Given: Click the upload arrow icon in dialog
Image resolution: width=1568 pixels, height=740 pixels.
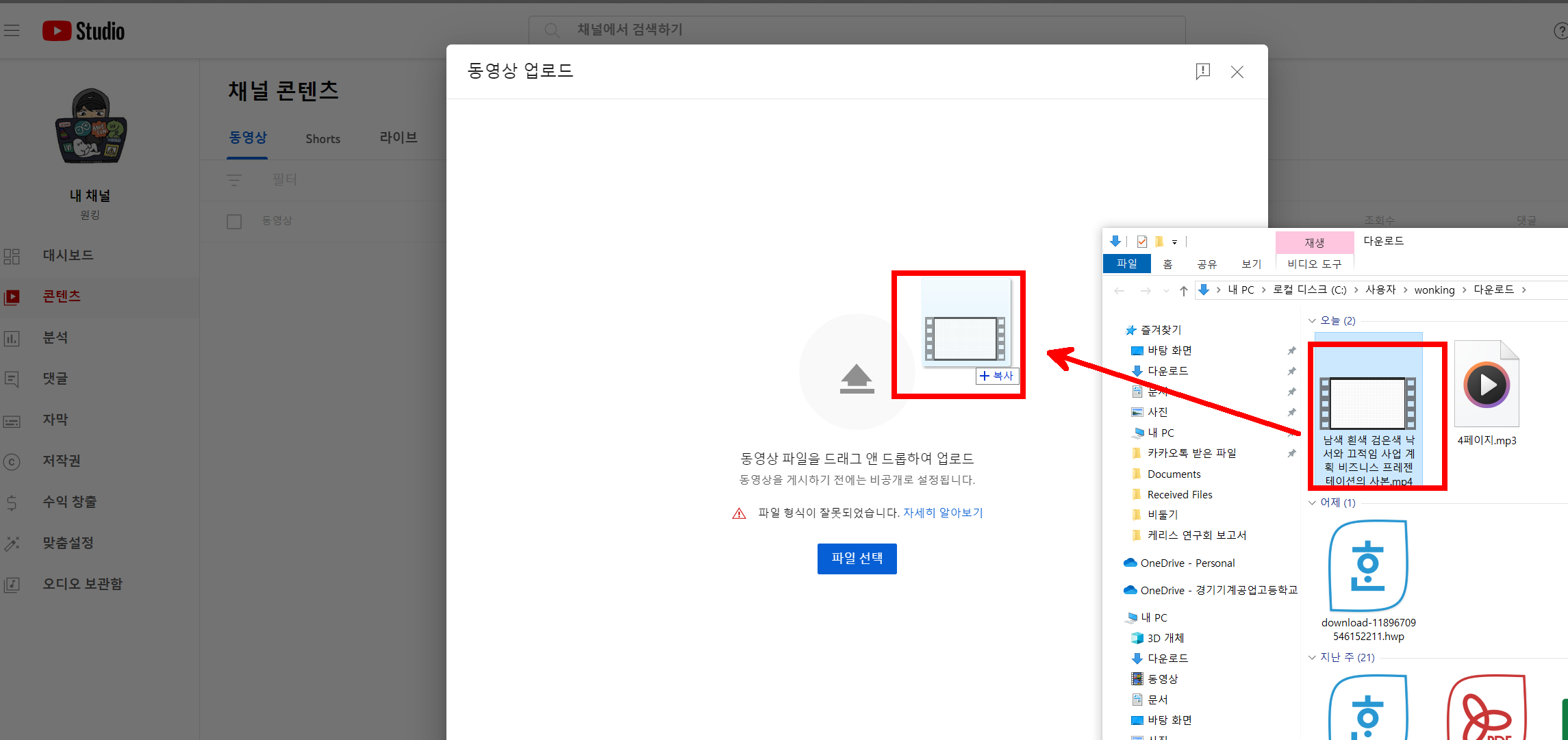Looking at the screenshot, I should click(857, 379).
